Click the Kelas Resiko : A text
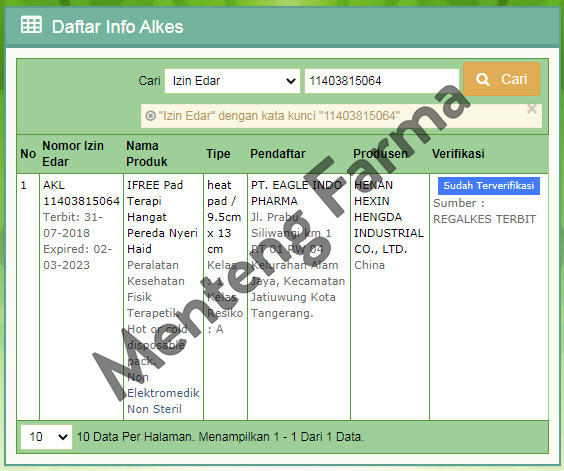The height and width of the screenshot is (471, 564). click(224, 313)
